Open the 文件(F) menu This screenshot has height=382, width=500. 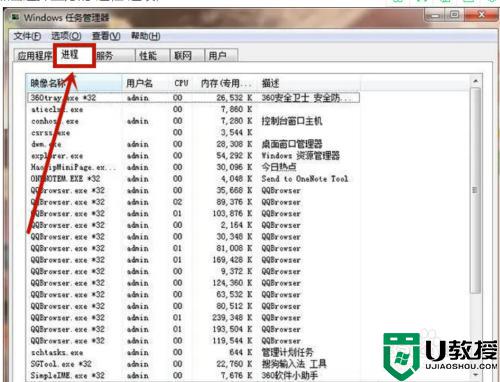click(27, 36)
